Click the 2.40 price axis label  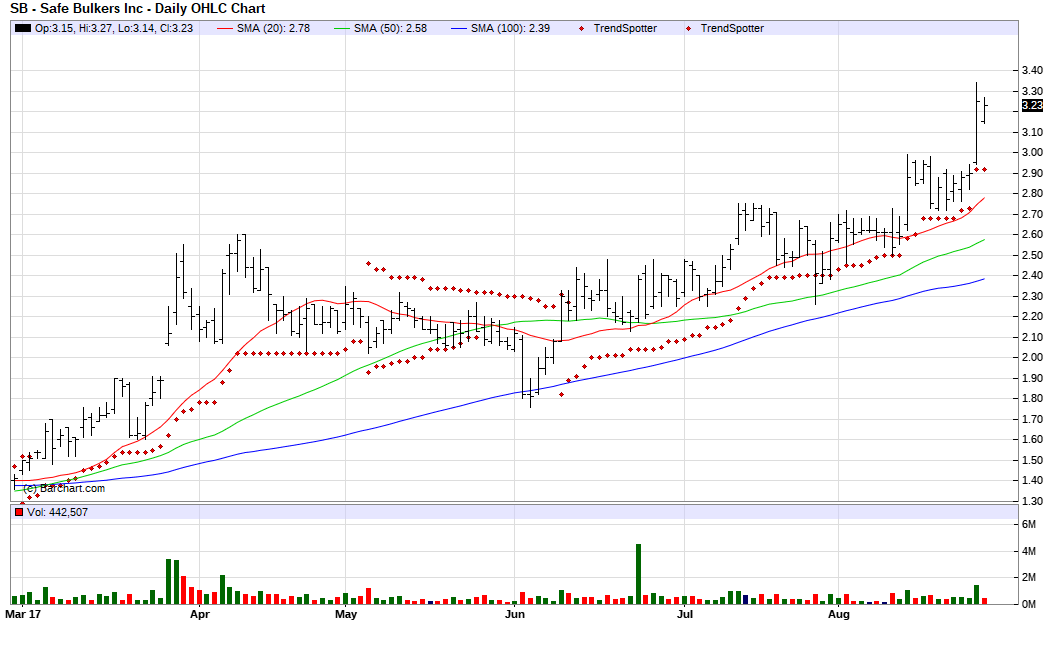[x=1032, y=275]
